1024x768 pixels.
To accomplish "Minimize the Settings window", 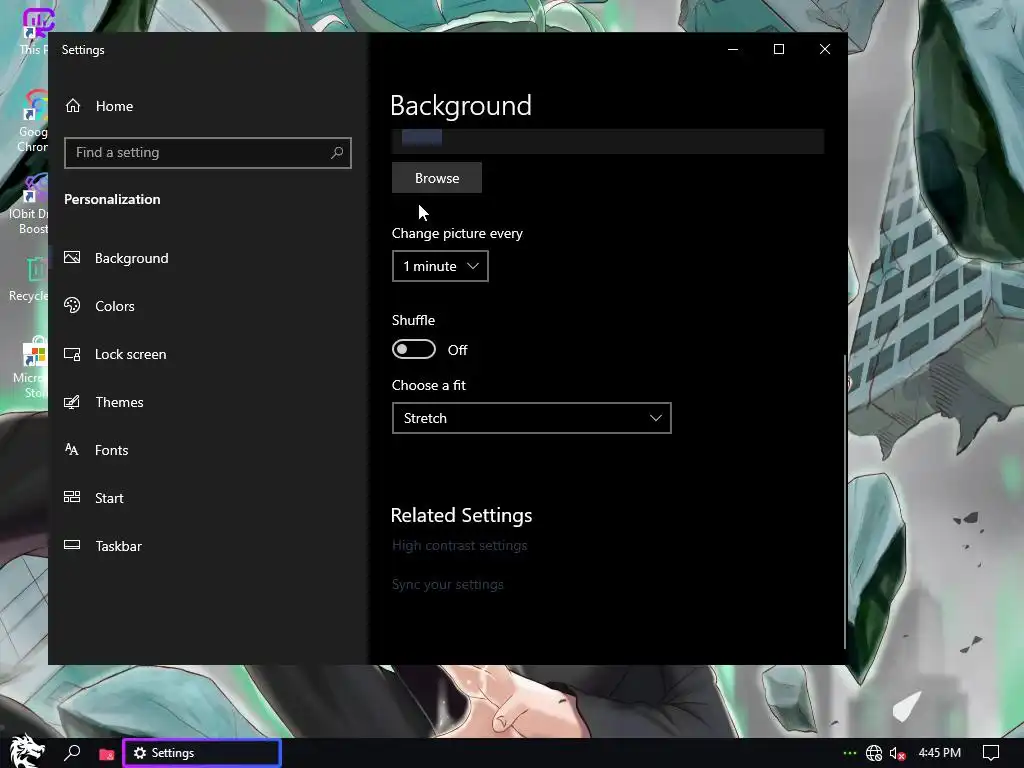I will [x=733, y=50].
